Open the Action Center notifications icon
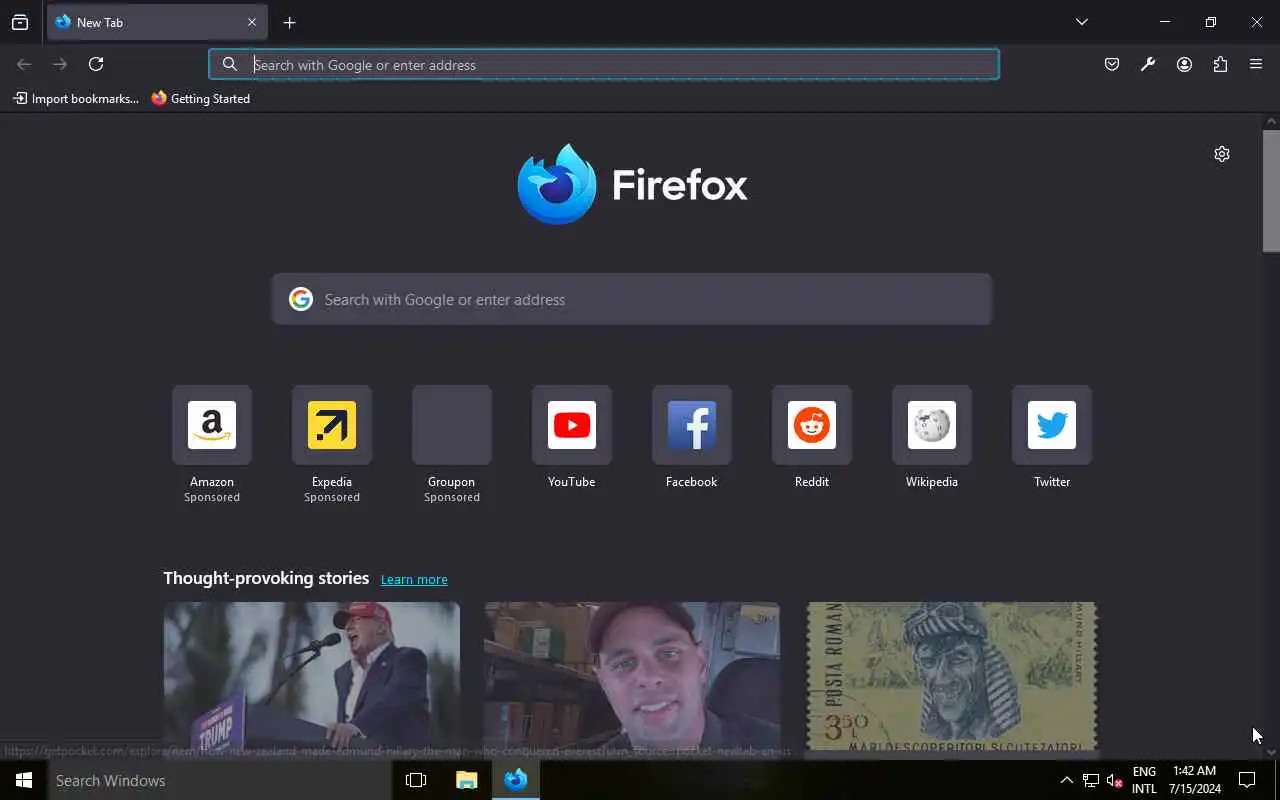This screenshot has height=800, width=1280. [x=1247, y=780]
